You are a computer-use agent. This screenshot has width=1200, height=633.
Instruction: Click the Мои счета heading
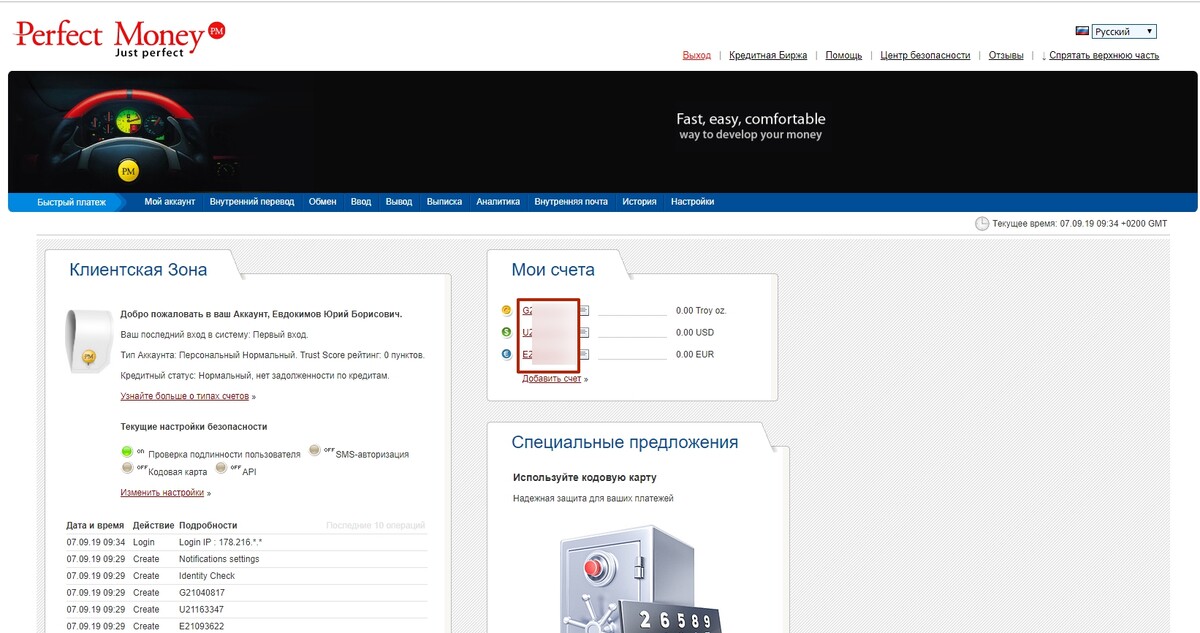click(x=553, y=270)
